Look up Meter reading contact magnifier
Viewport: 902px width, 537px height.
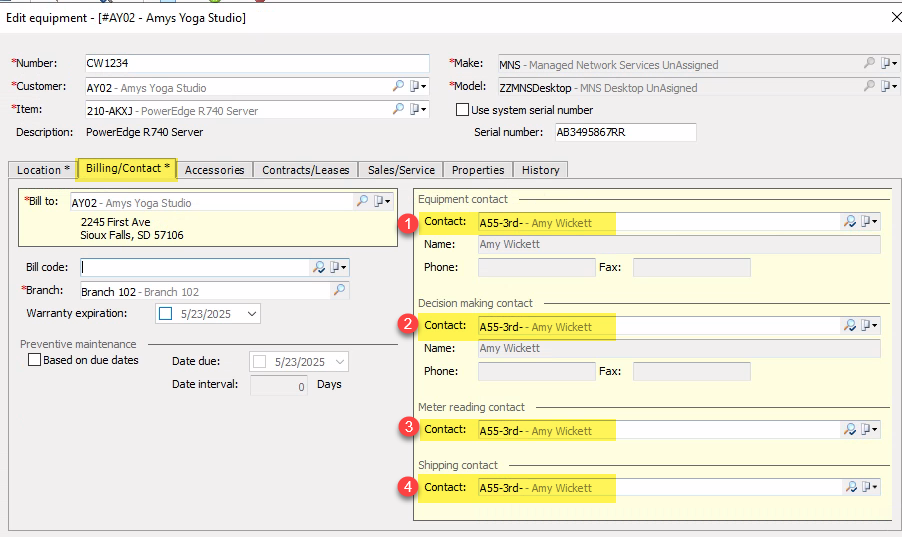coord(850,429)
